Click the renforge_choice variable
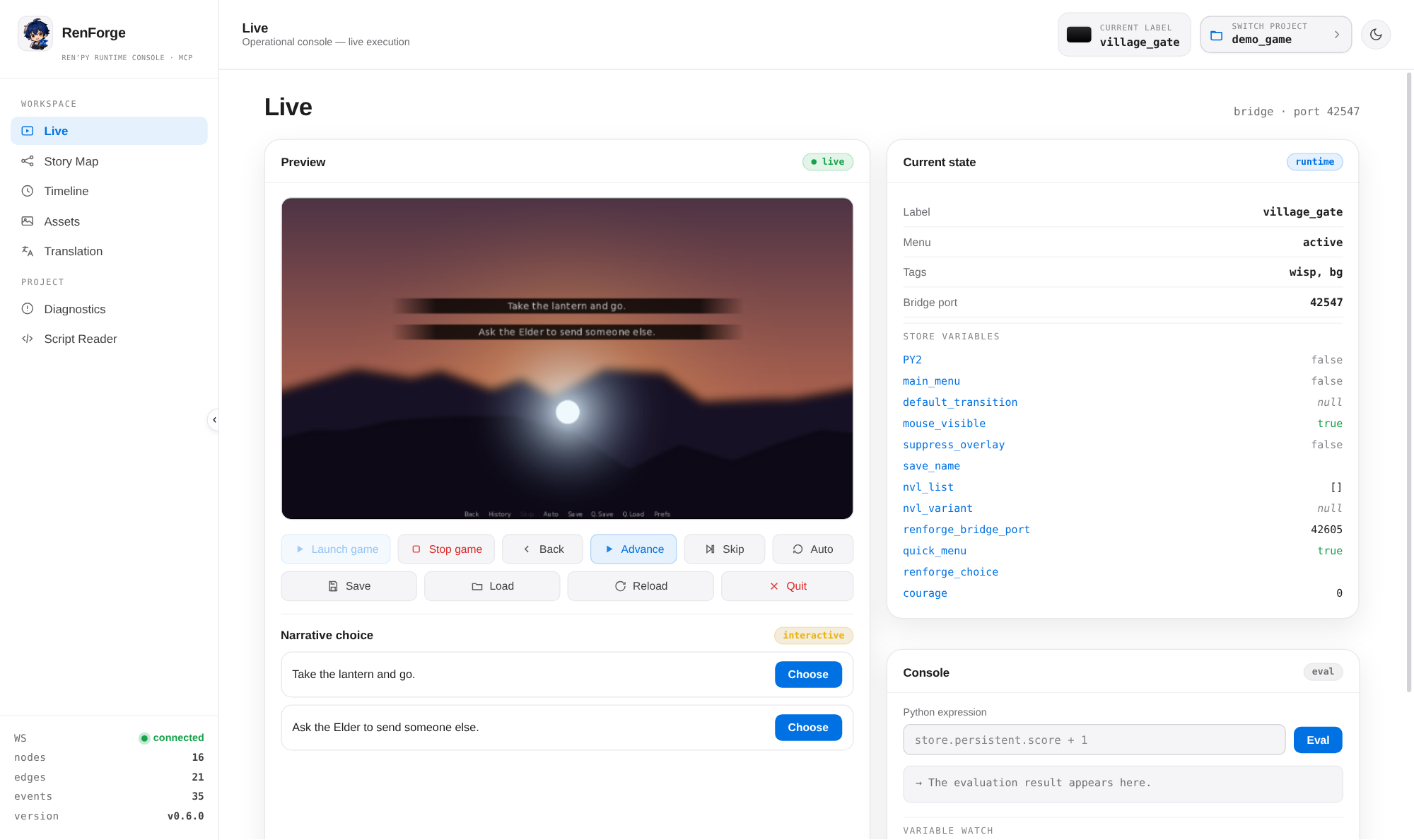This screenshot has width=1414, height=840. tap(950, 572)
